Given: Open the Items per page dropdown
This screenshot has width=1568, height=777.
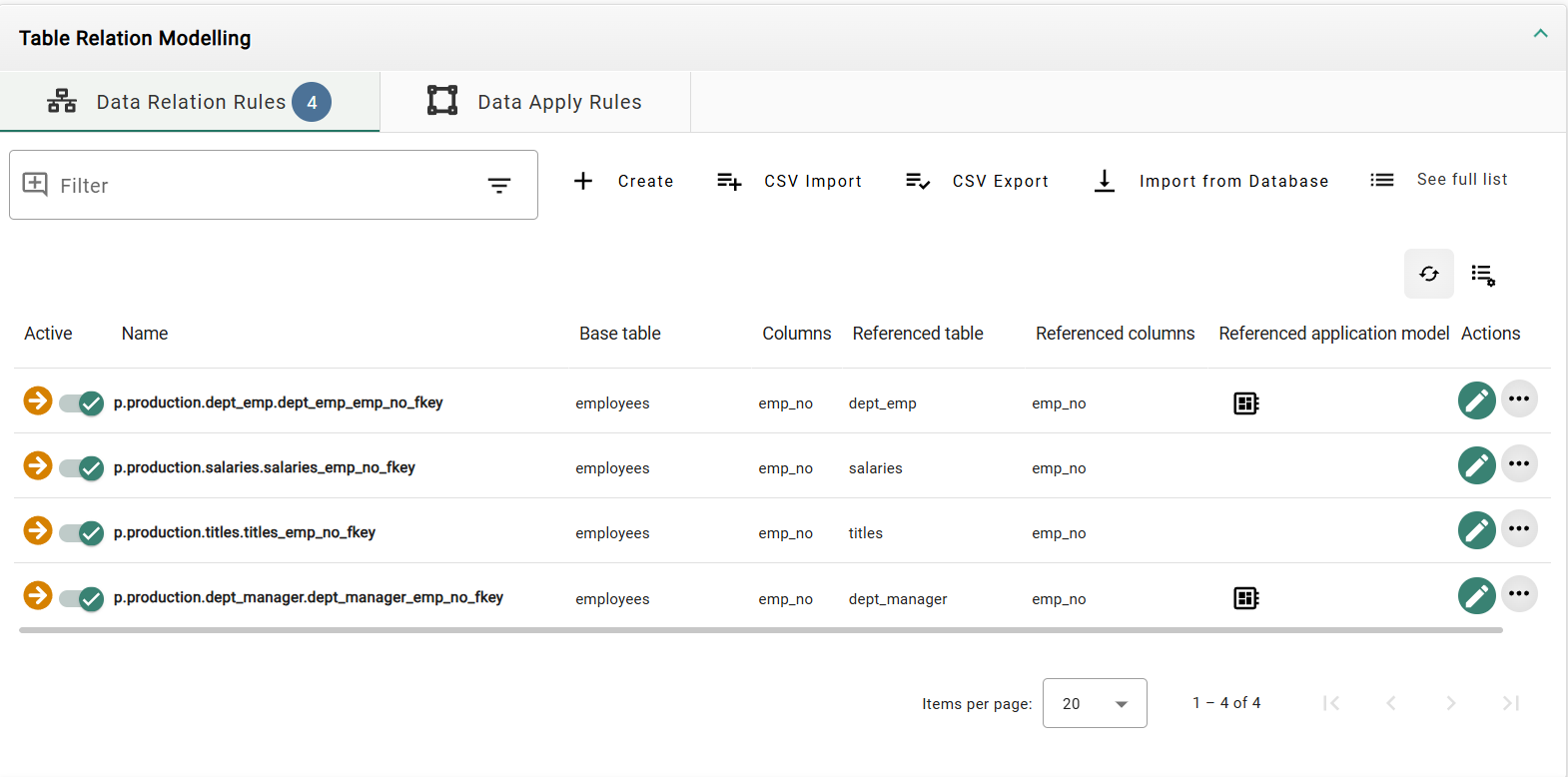Looking at the screenshot, I should point(1094,703).
